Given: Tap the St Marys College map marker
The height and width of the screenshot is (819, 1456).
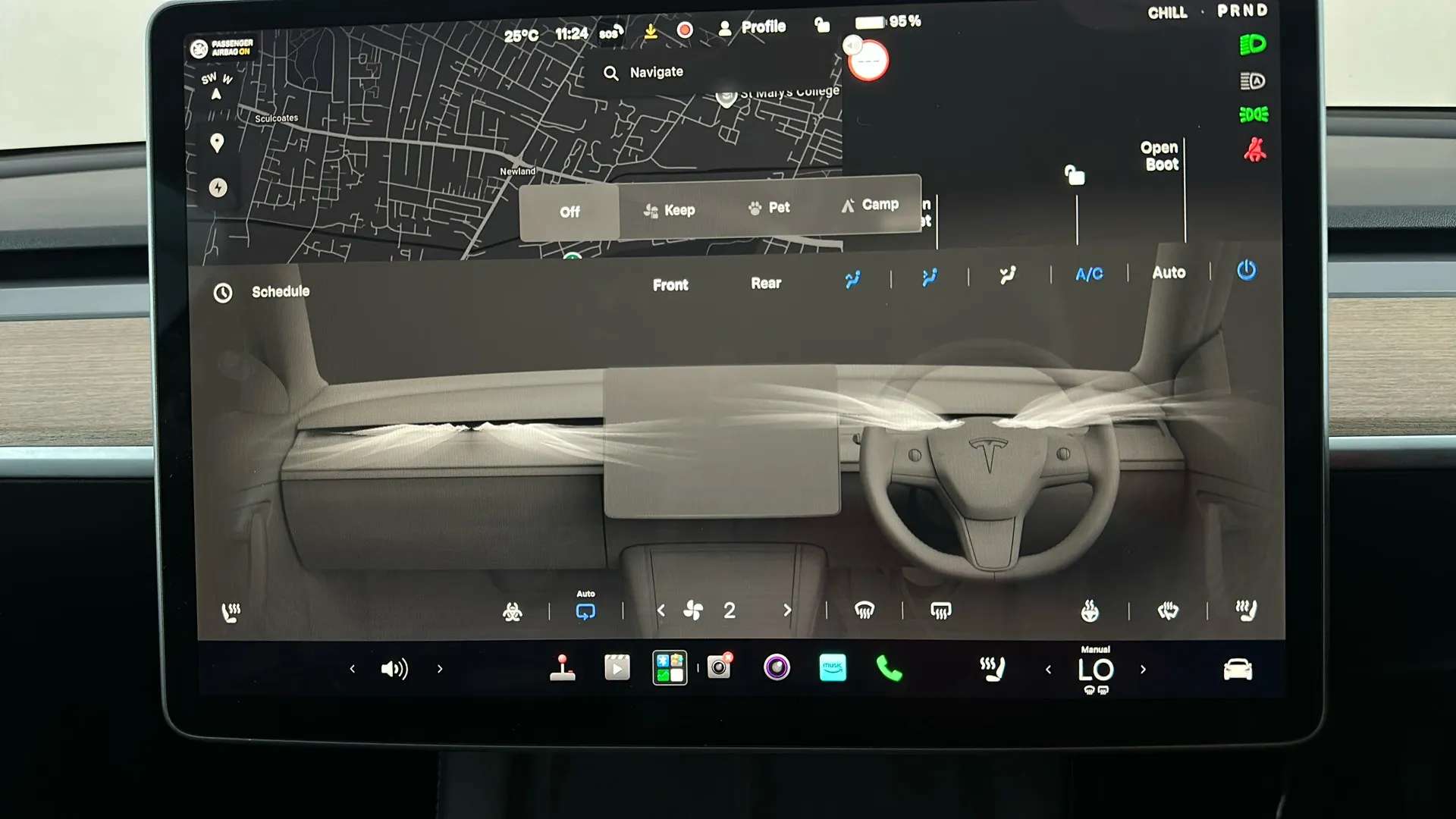Looking at the screenshot, I should (726, 98).
